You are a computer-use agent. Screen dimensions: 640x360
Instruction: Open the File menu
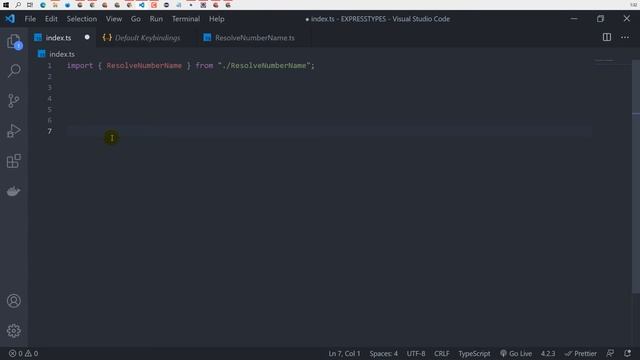coord(30,19)
